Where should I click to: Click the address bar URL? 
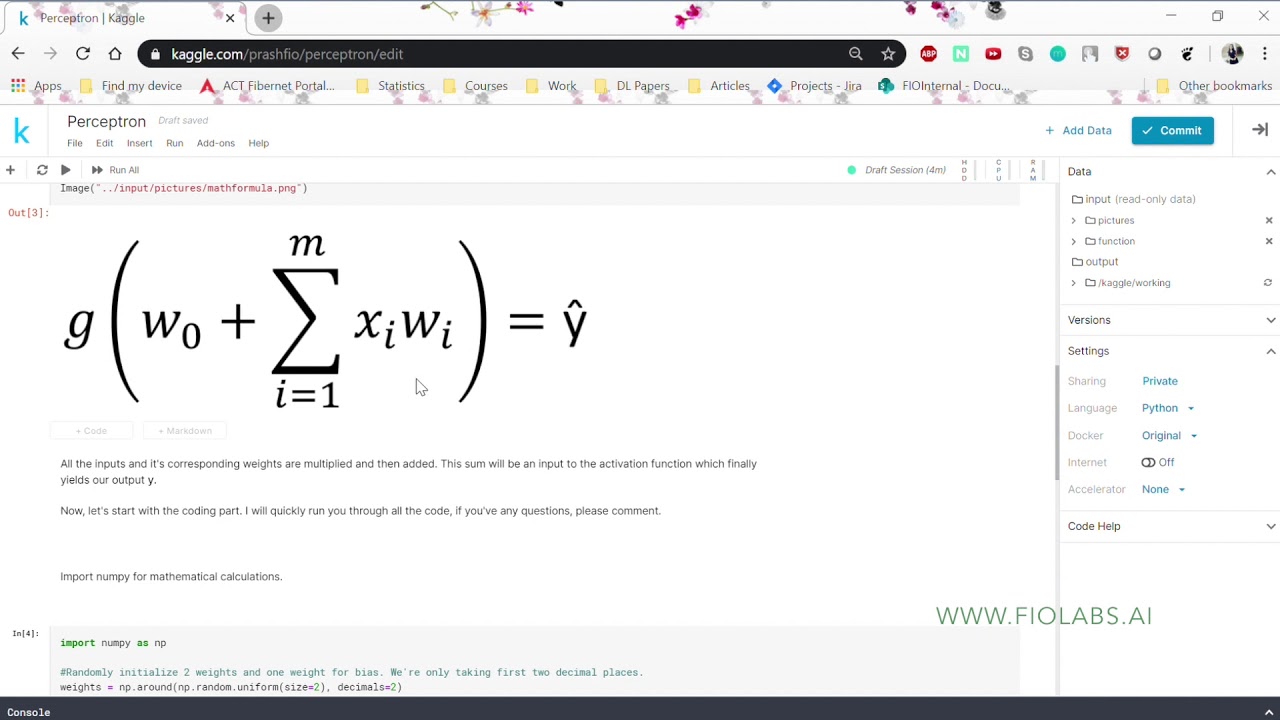(x=287, y=54)
